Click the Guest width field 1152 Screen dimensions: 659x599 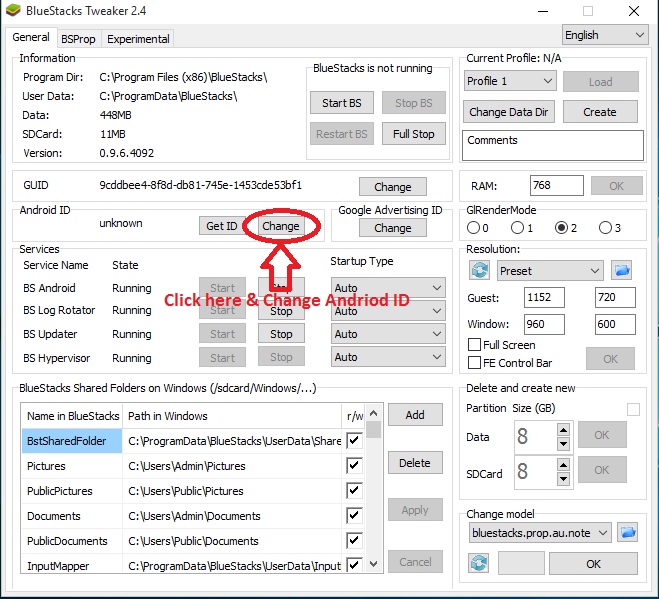click(544, 298)
